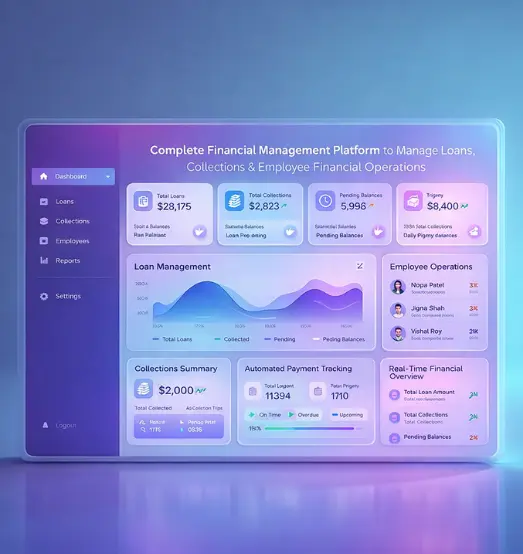The height and width of the screenshot is (554, 523).
Task: Click the Collections Summary stack icon
Action: pos(143,389)
